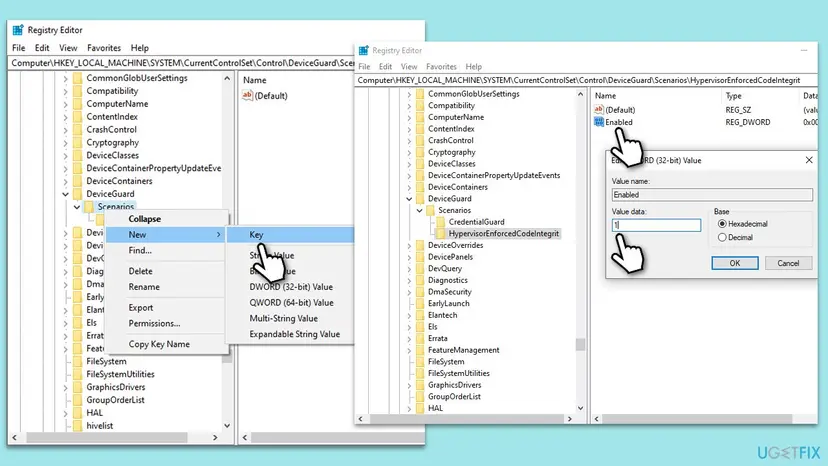This screenshot has height=466, width=828.
Task: Click the GraphicsDrivers folder icon in left window
Action: pos(78,387)
